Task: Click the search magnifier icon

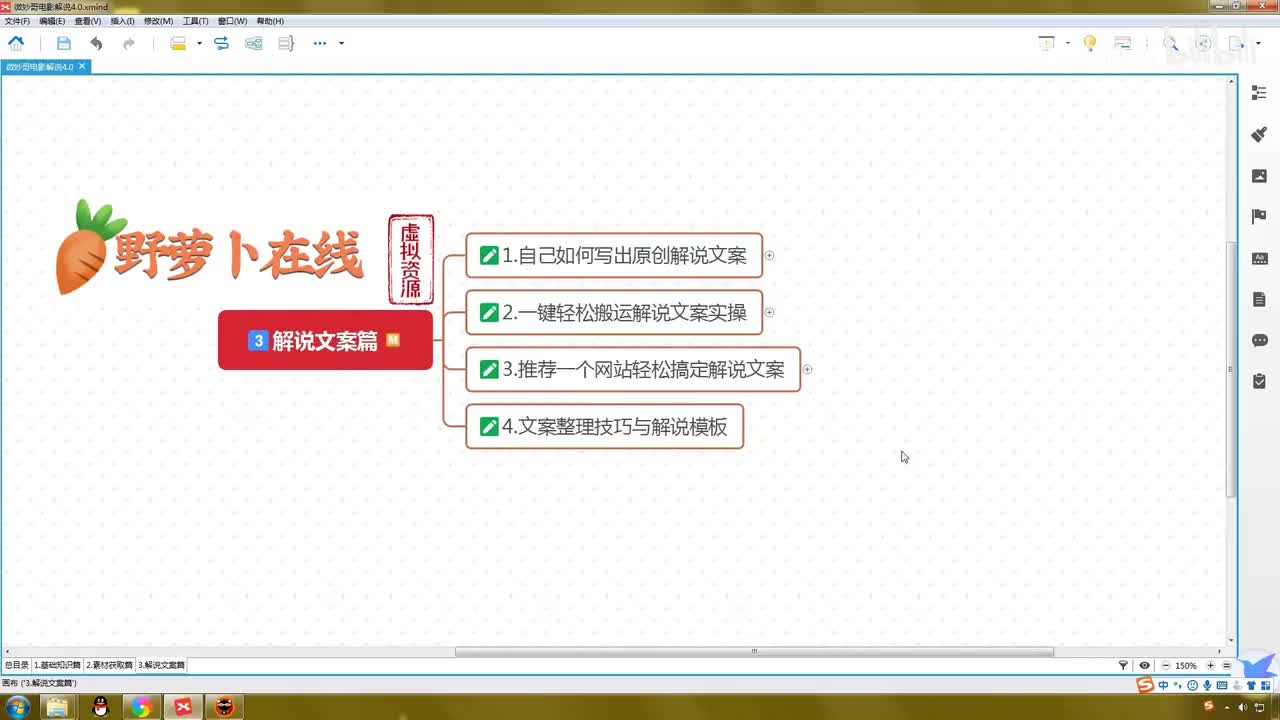Action: (1170, 43)
